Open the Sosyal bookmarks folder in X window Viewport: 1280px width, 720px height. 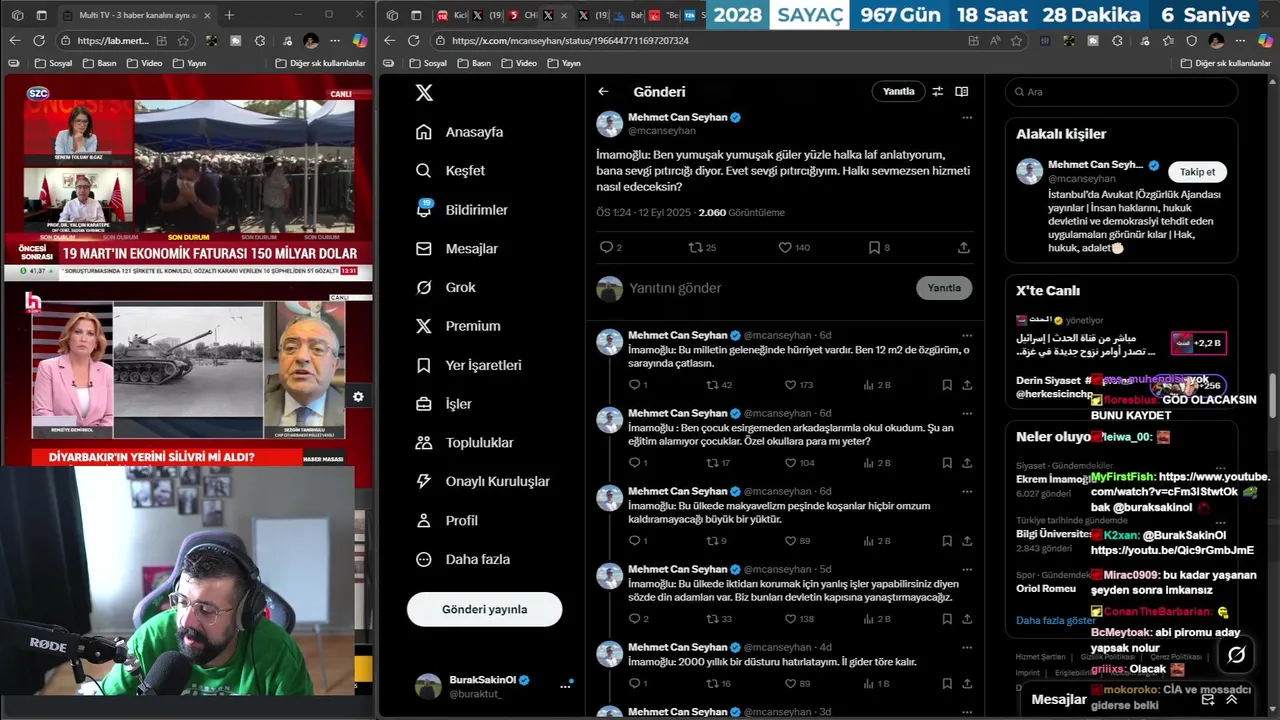tap(428, 63)
